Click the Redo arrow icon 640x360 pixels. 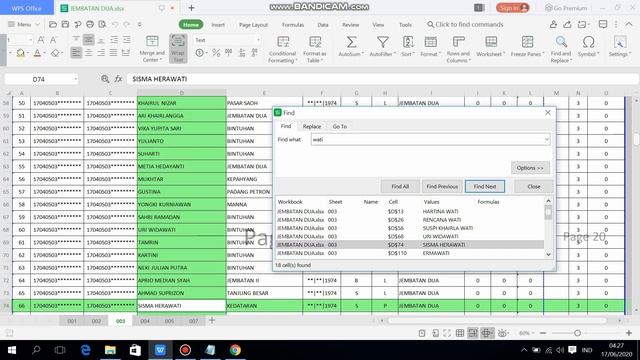127,24
